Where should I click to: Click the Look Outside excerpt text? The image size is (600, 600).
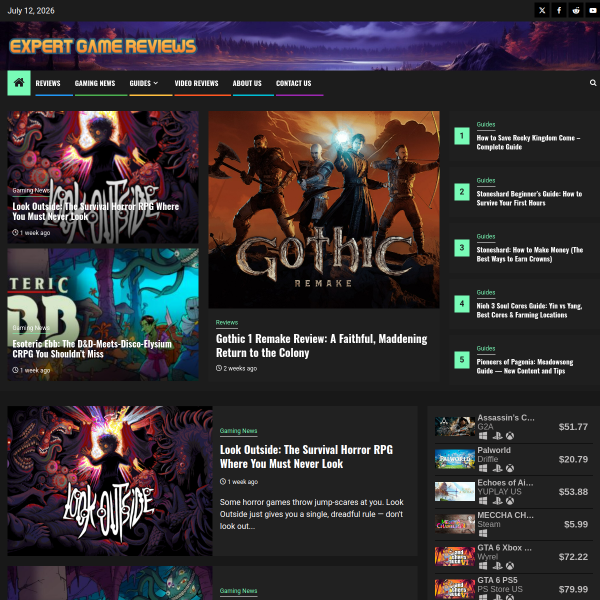pyautogui.click(x=311, y=514)
